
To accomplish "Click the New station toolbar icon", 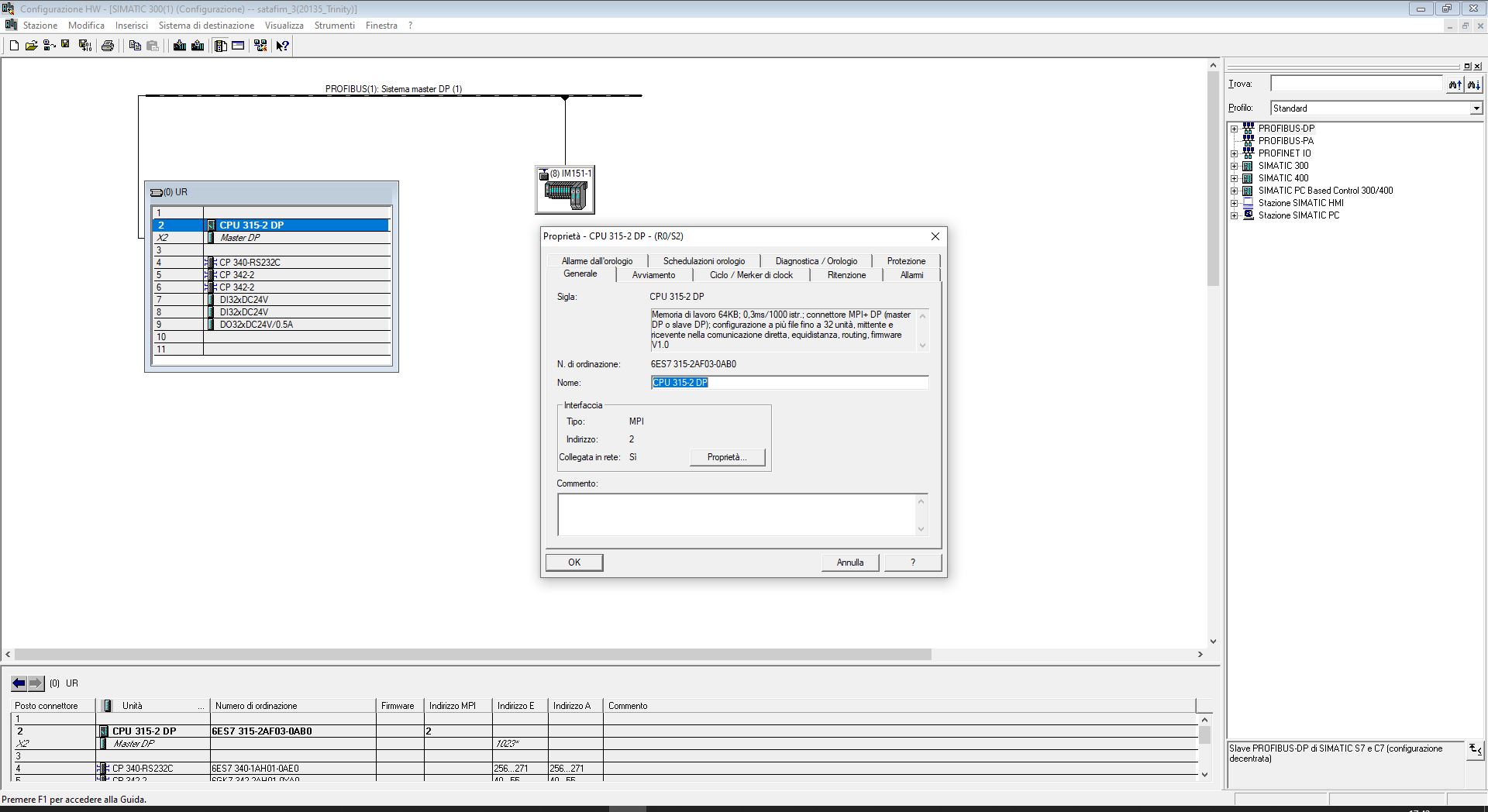I will pos(14,46).
